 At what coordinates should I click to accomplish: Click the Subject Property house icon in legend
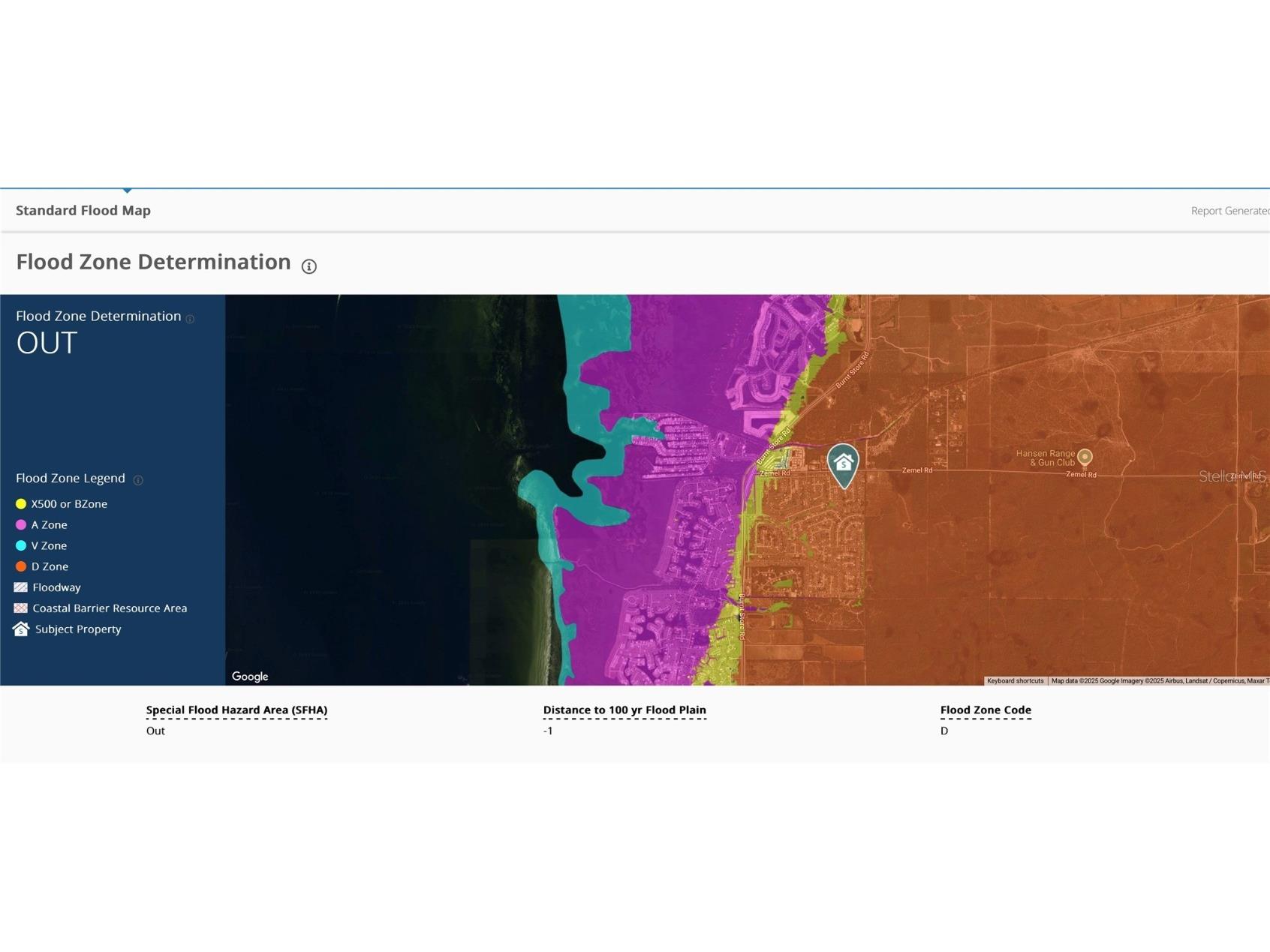[x=21, y=629]
